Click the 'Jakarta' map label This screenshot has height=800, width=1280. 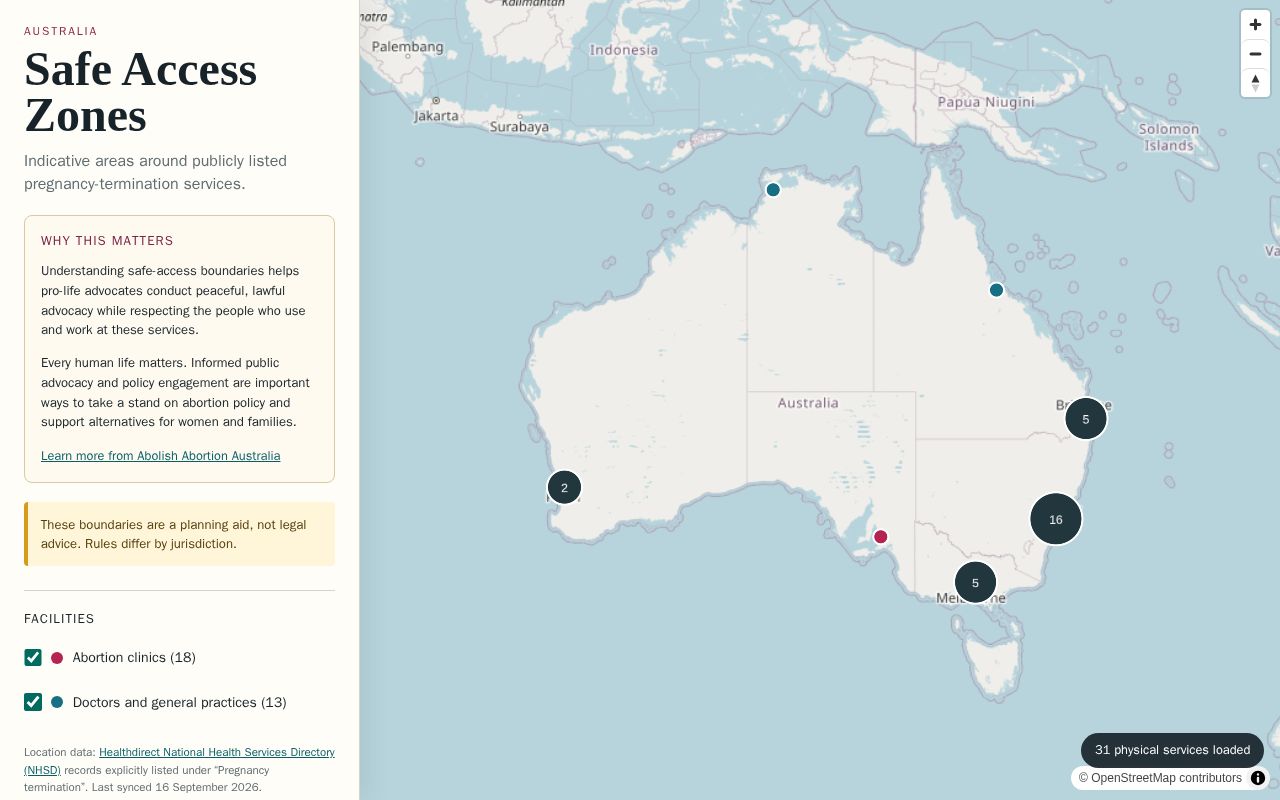[x=436, y=116]
